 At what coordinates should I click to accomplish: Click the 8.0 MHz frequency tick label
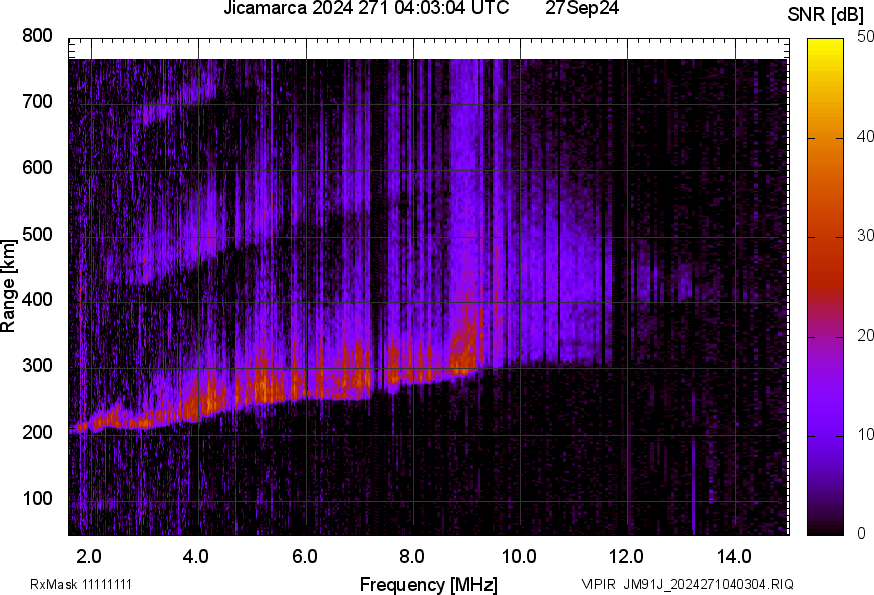(x=412, y=556)
